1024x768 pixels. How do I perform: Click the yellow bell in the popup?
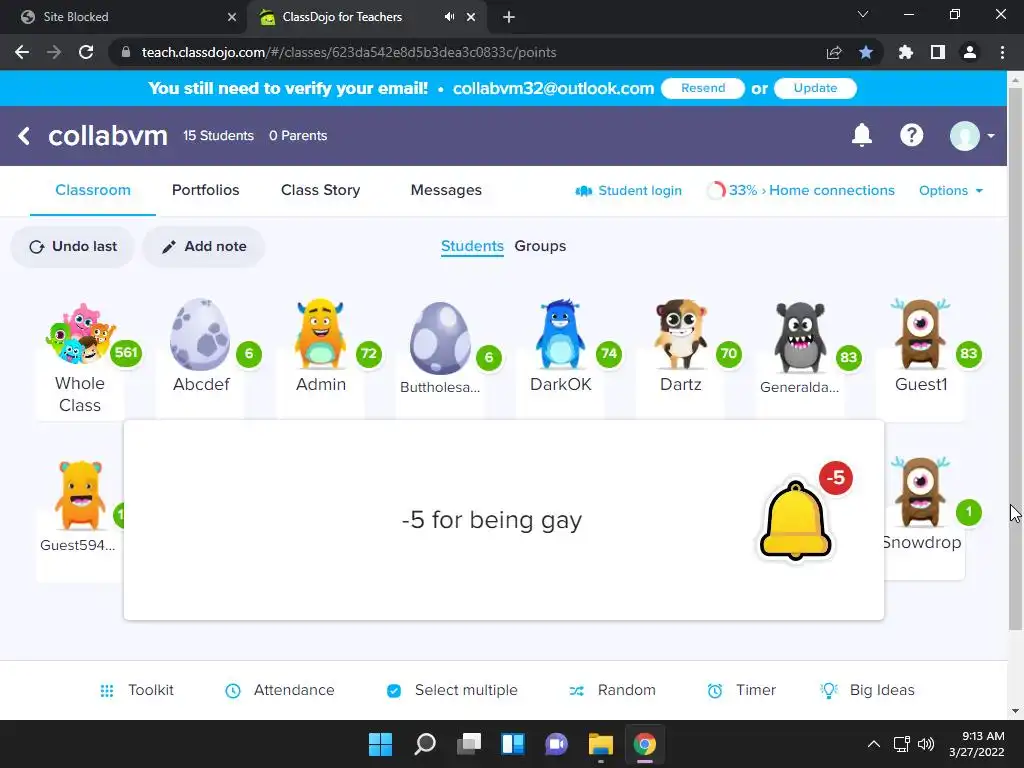[x=795, y=520]
